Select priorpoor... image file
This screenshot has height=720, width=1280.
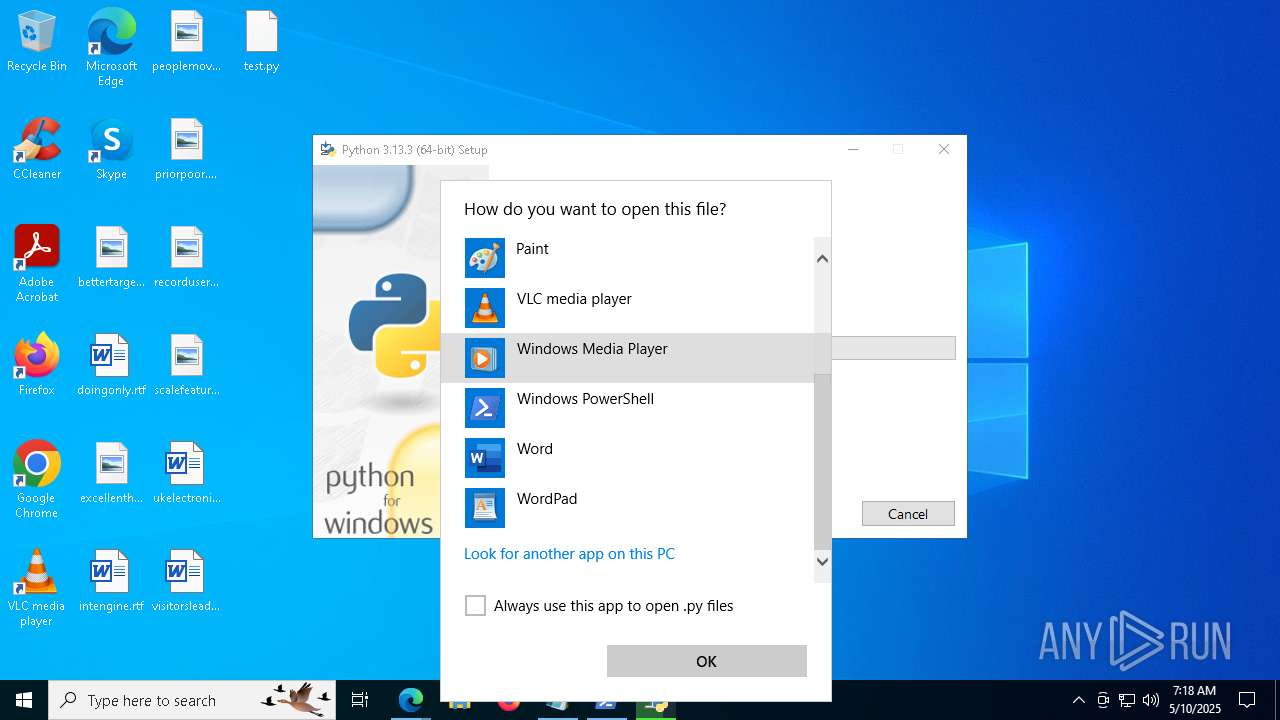point(186,150)
